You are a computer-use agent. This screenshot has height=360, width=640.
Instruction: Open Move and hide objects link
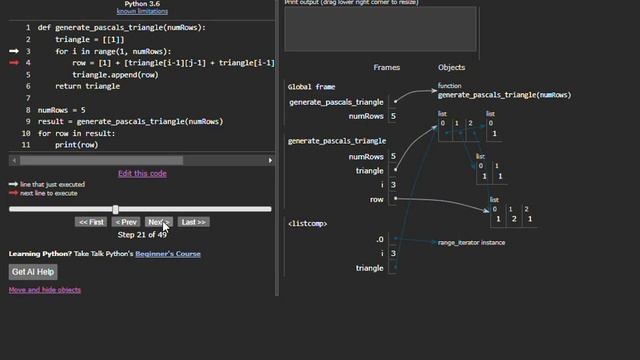[45, 290]
